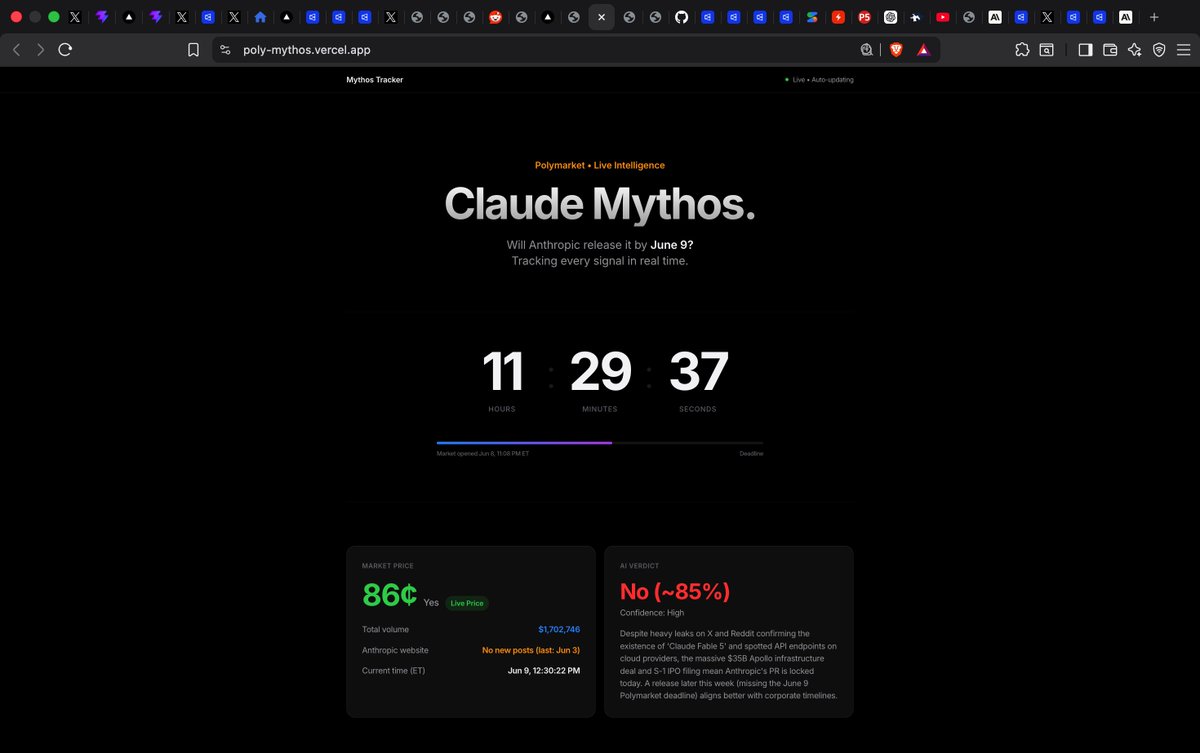The width and height of the screenshot is (1200, 753).
Task: Click current time Jun 9, 12:30:22 PM
Action: tap(544, 670)
